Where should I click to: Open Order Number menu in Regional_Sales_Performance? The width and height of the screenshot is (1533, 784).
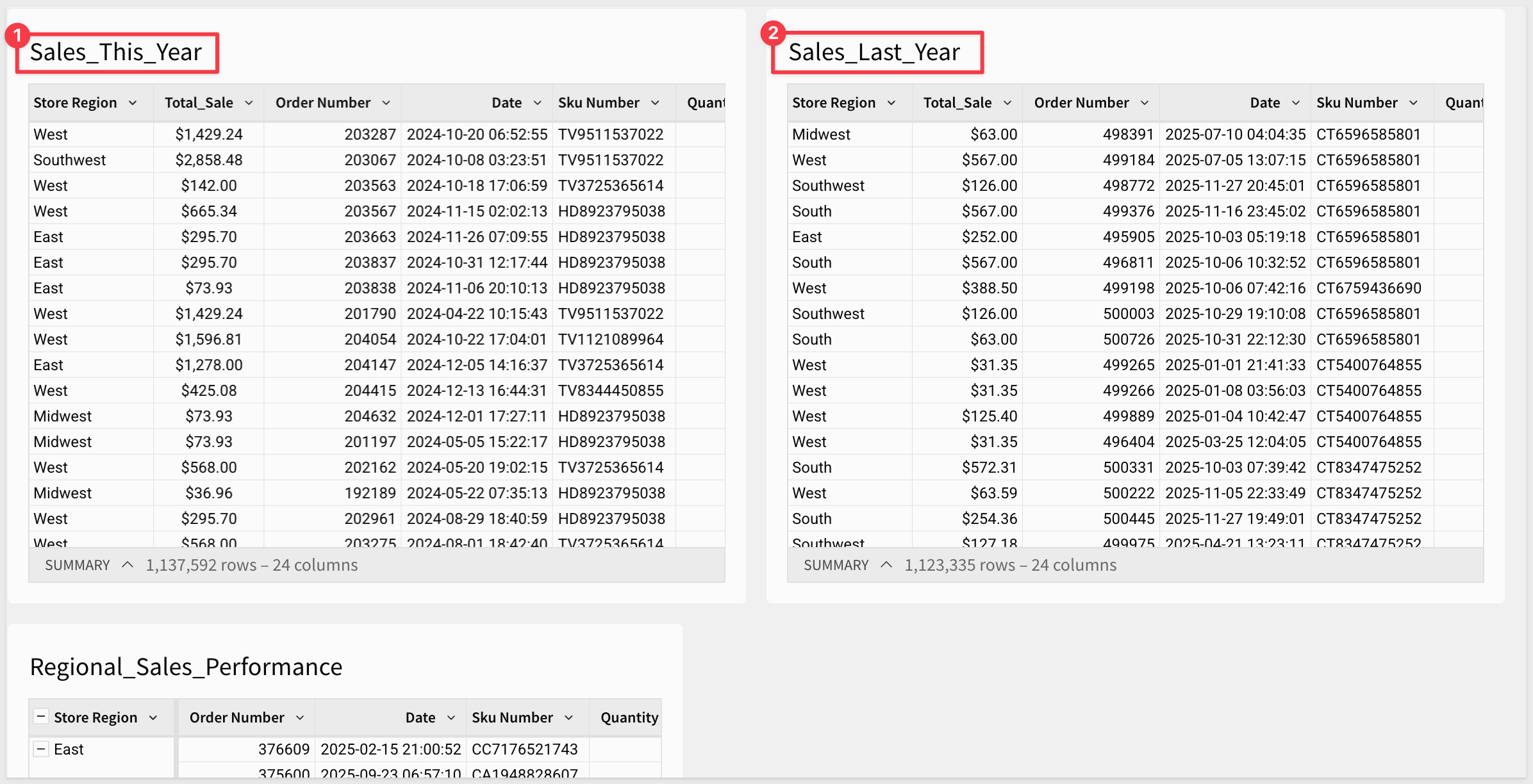pyautogui.click(x=300, y=718)
